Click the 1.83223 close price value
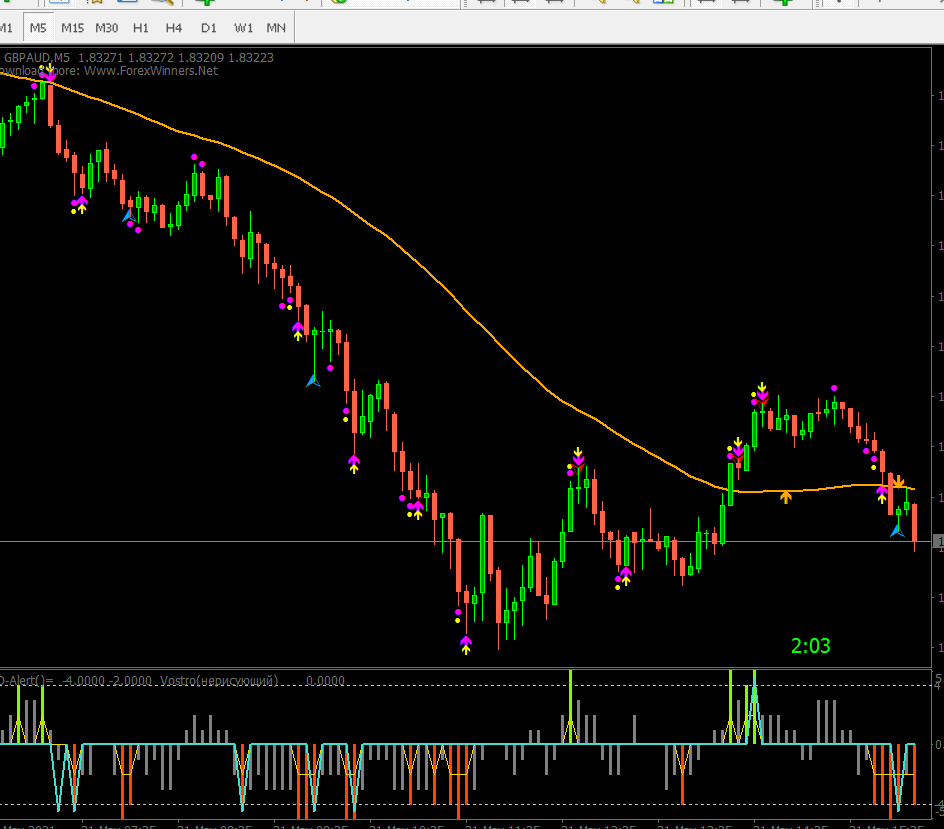 [x=250, y=58]
